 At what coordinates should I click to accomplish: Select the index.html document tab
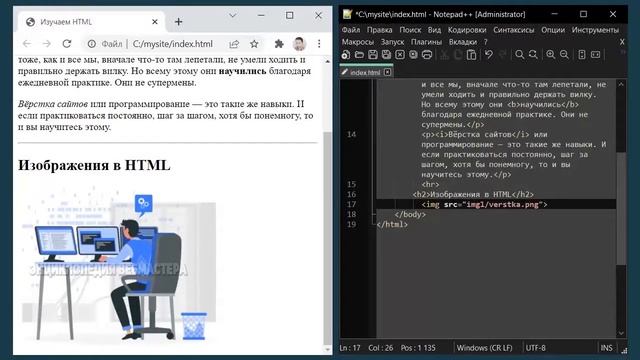pos(365,72)
